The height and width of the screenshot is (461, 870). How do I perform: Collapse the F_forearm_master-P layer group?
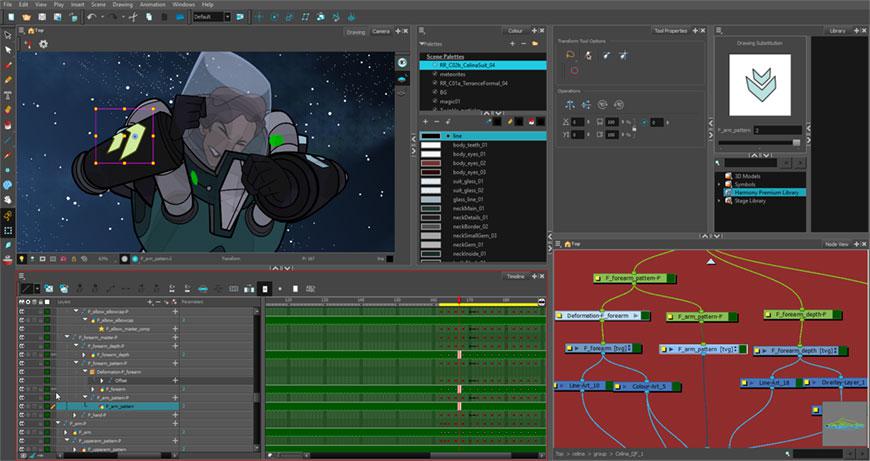tap(67, 337)
